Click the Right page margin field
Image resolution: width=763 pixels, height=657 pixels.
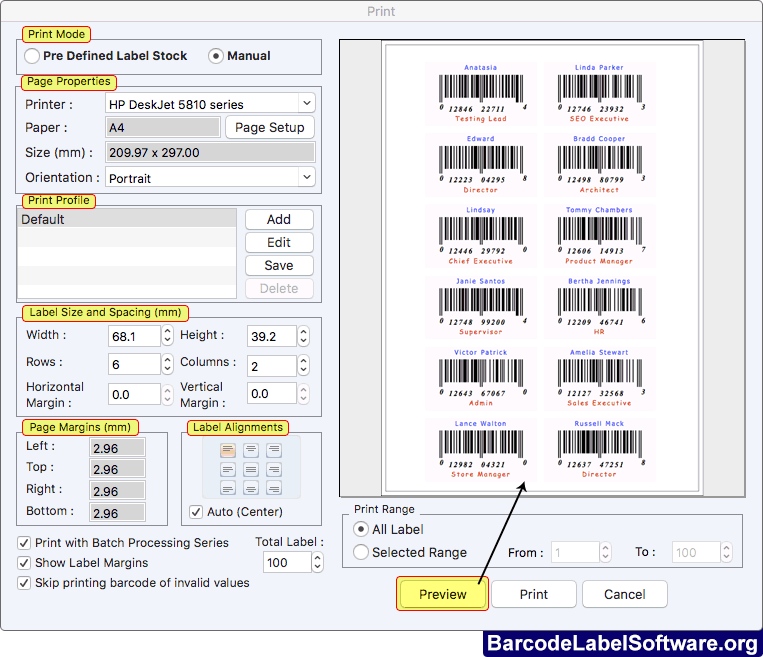[x=117, y=491]
